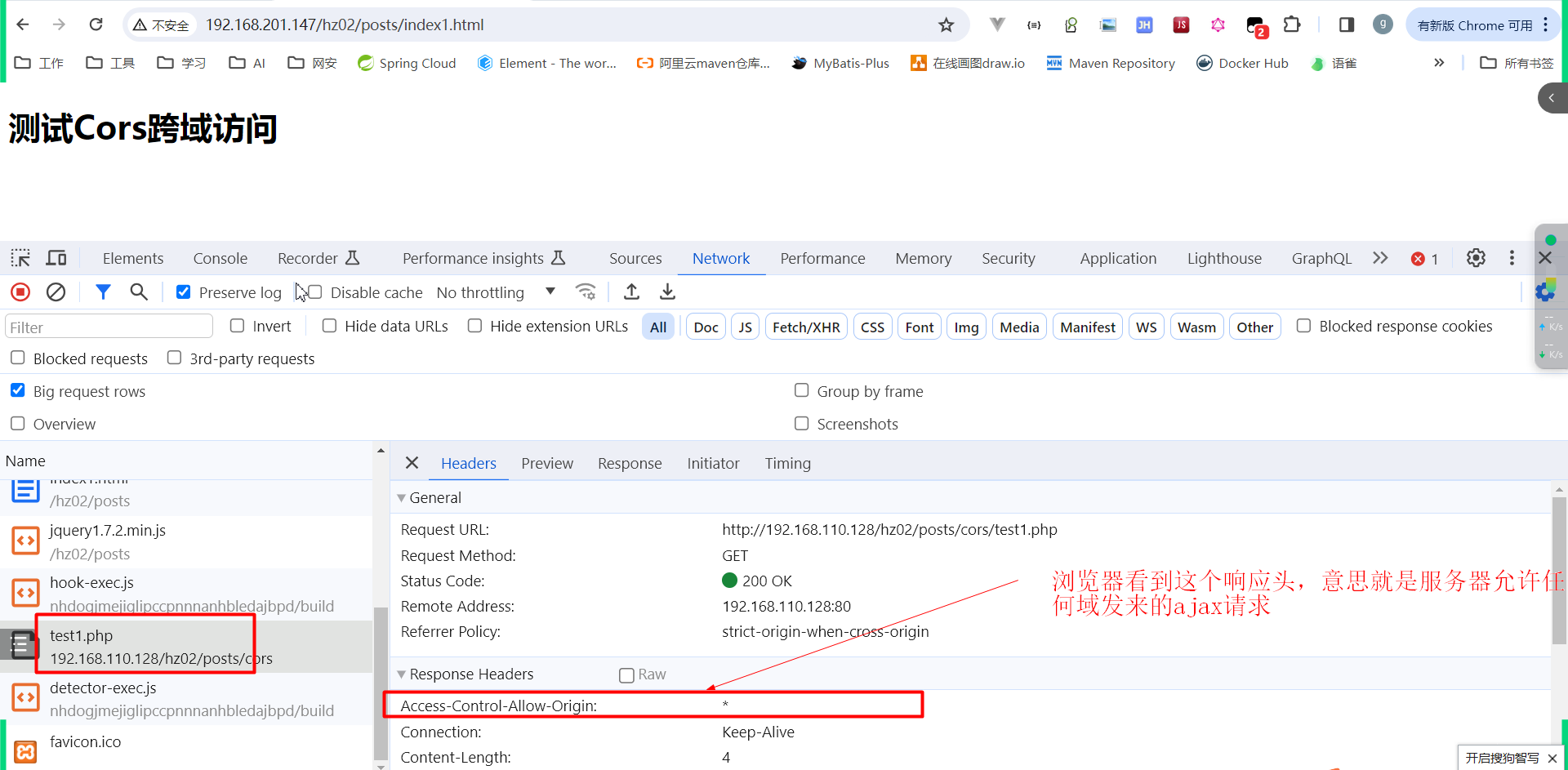Import a HAR file with upload icon

click(x=631, y=292)
